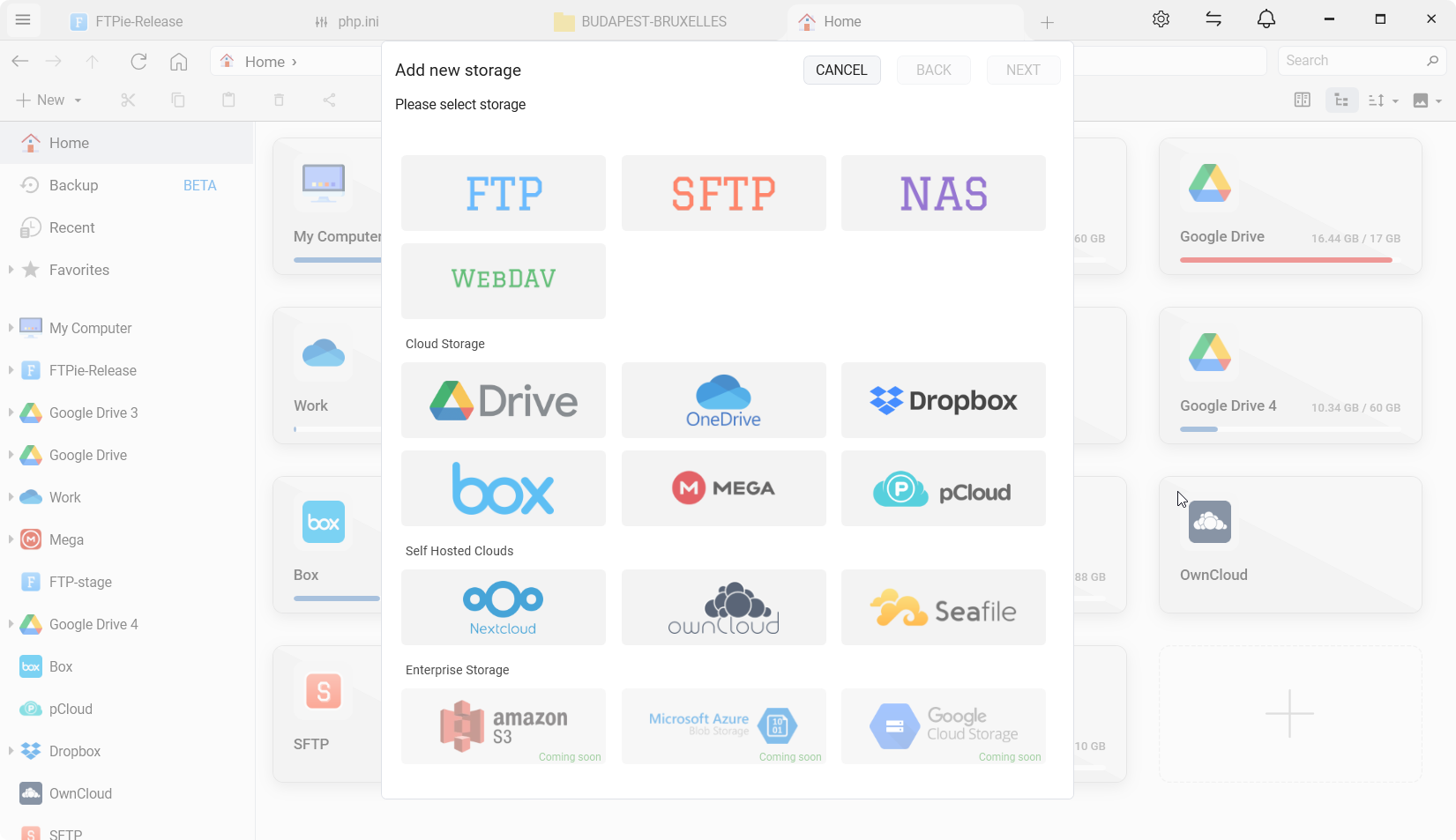Image resolution: width=1456 pixels, height=840 pixels.
Task: Open pCloud in the sidebar
Action: click(x=127, y=709)
